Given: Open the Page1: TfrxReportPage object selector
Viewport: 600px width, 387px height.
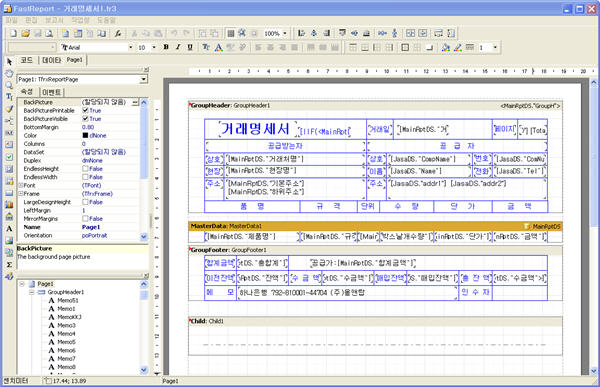Looking at the screenshot, I should 143,80.
